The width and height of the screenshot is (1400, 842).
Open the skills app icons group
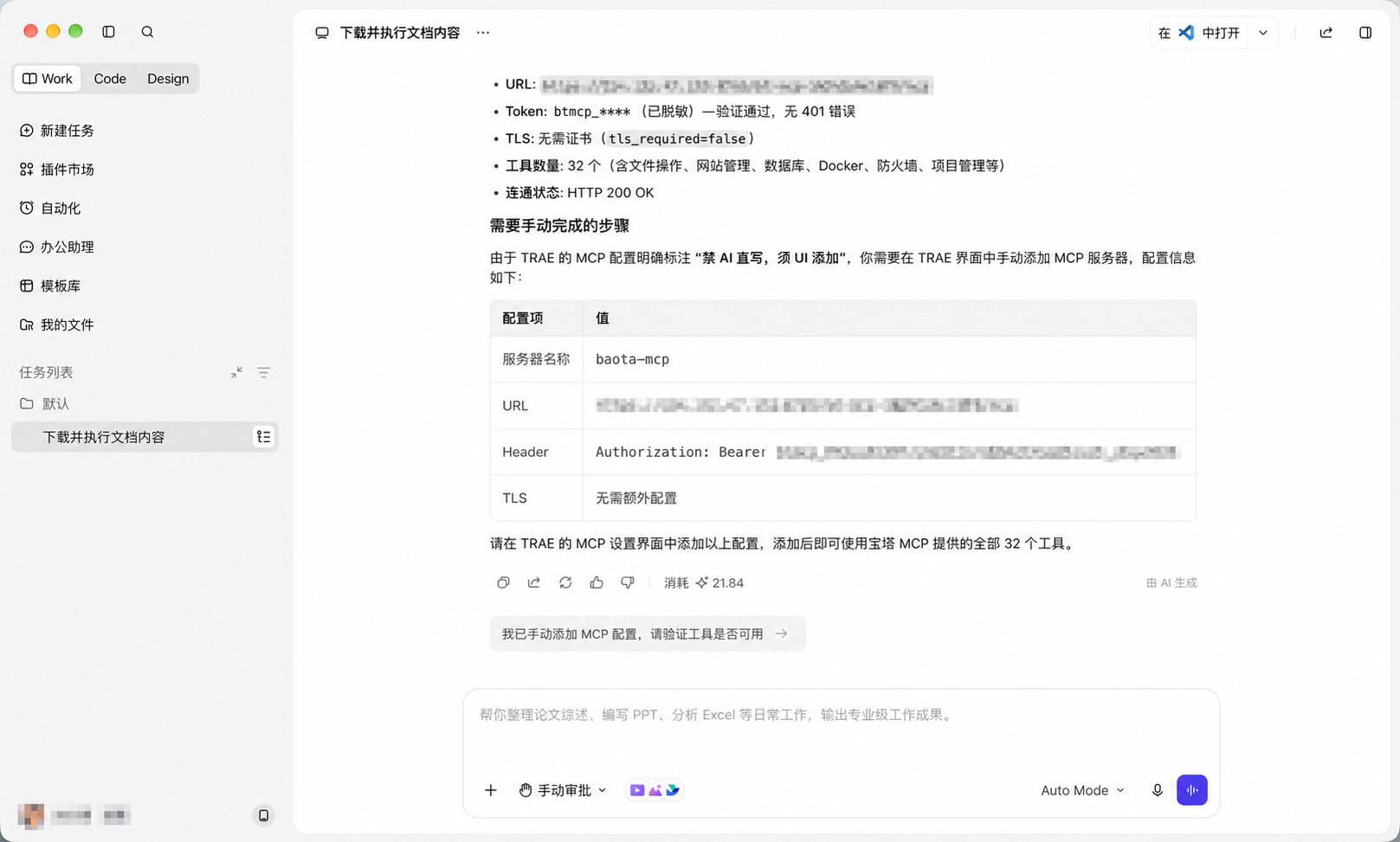click(655, 790)
